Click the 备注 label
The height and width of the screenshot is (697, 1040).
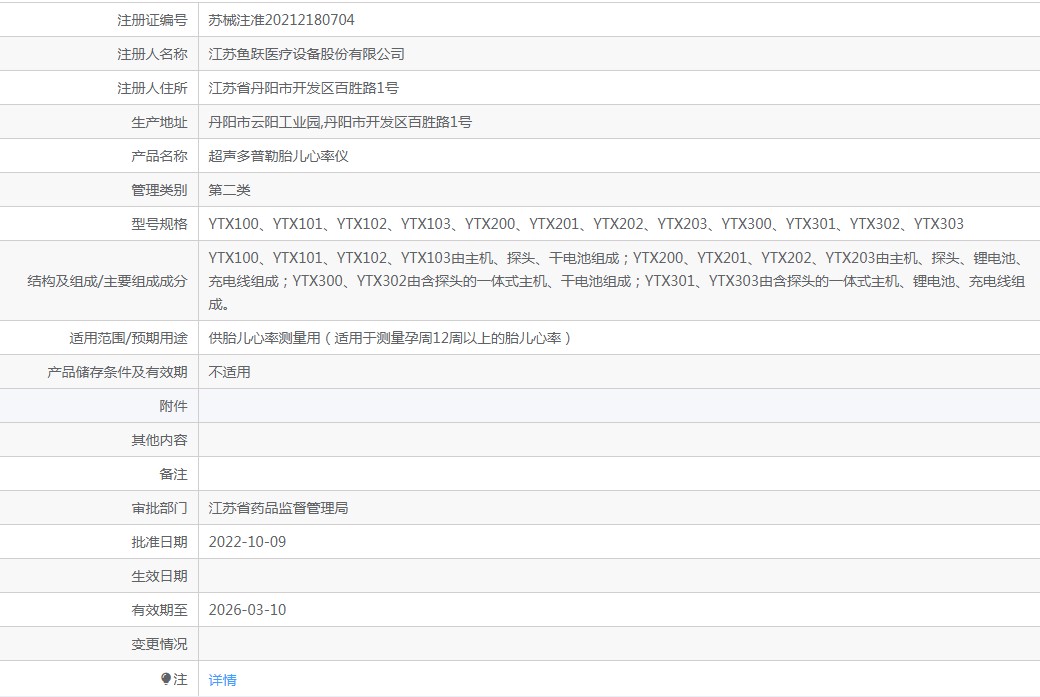click(173, 474)
